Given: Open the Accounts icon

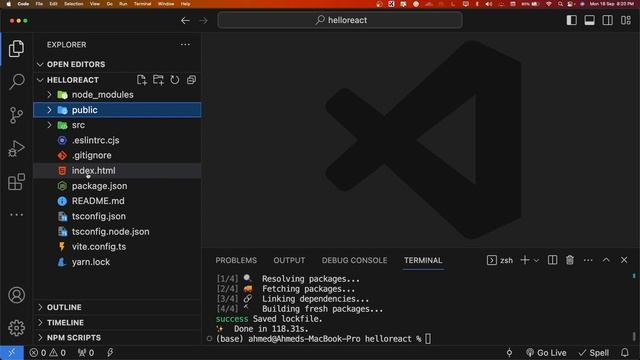Looking at the screenshot, I should pyautogui.click(x=16, y=295).
